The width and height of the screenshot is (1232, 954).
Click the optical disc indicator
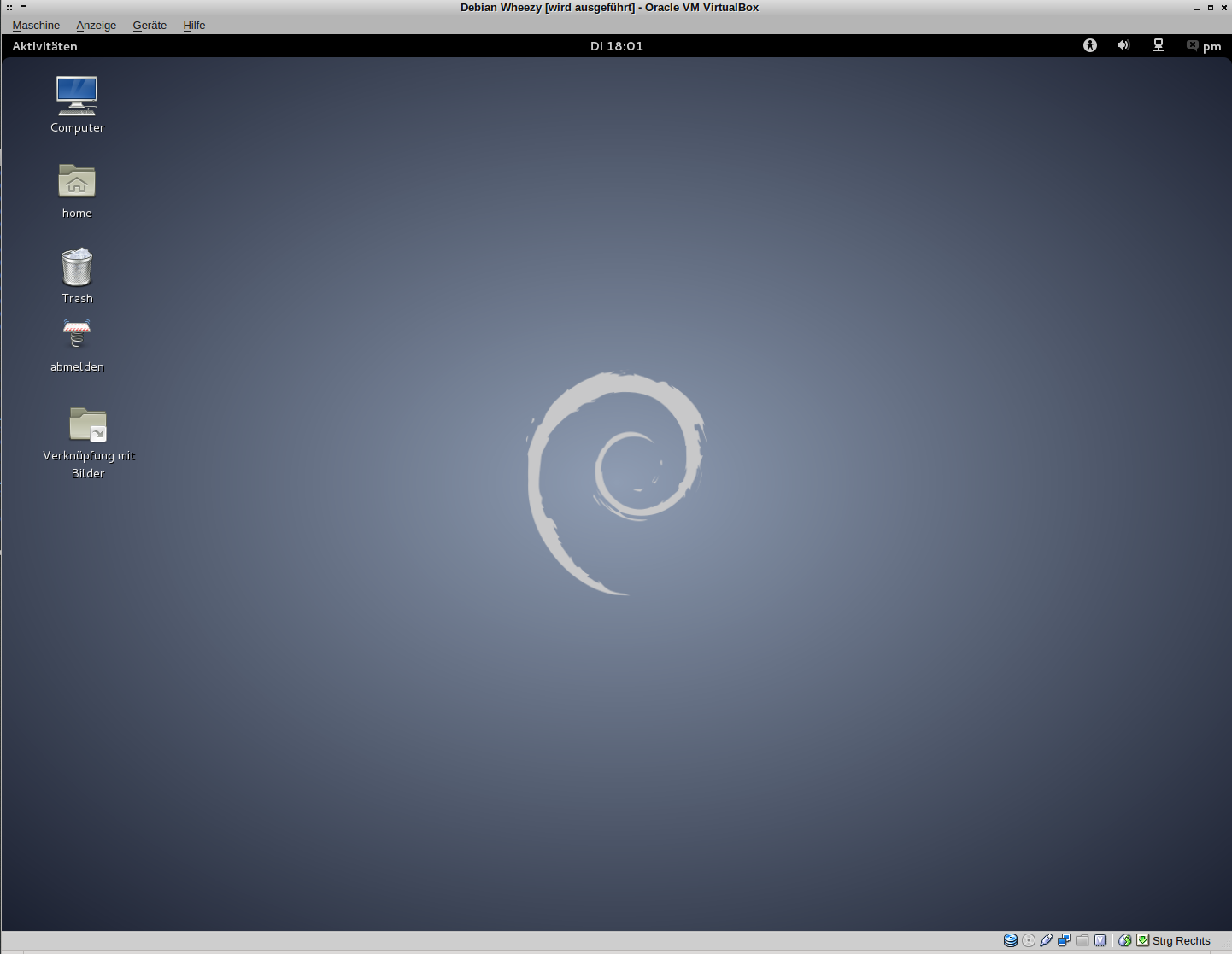1029,940
